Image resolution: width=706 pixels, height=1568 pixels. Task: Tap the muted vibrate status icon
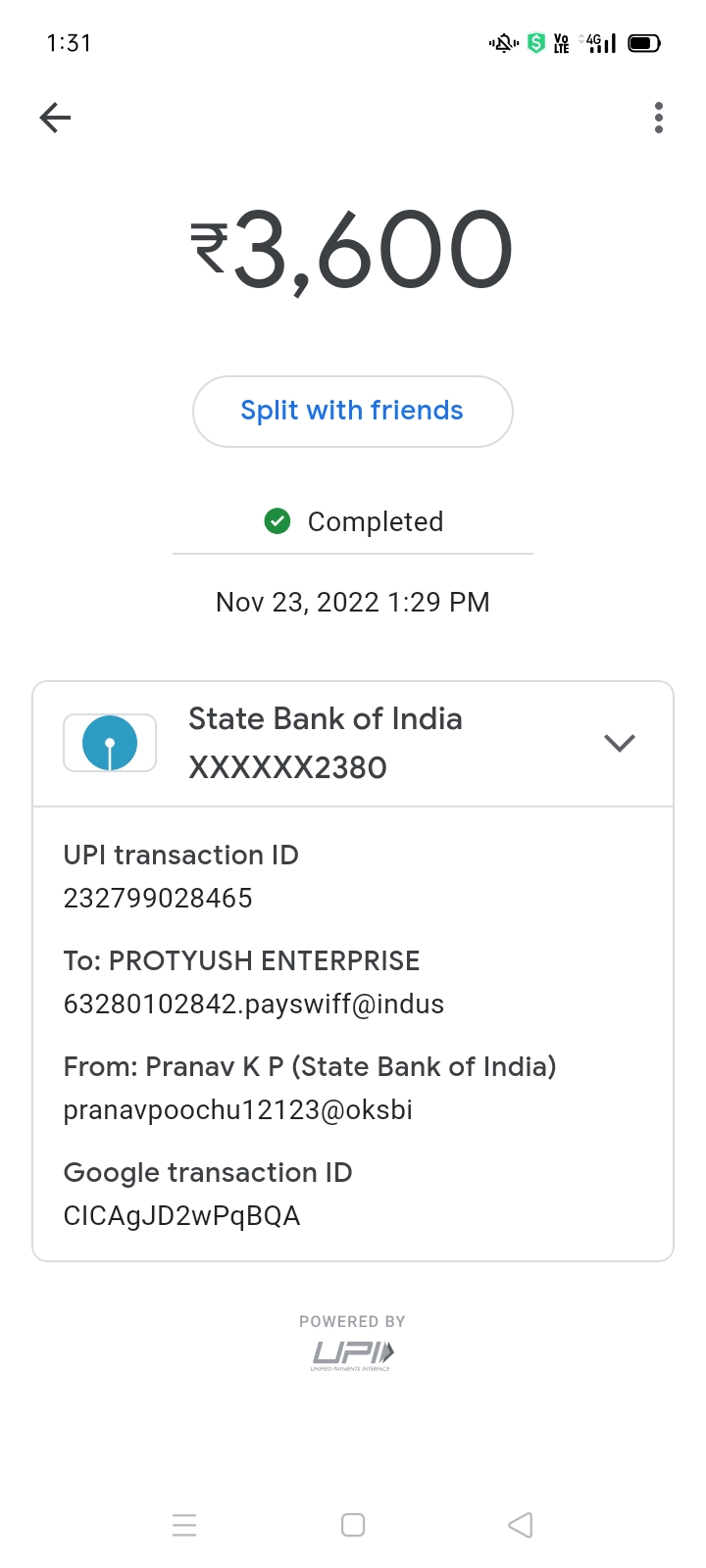click(x=504, y=43)
